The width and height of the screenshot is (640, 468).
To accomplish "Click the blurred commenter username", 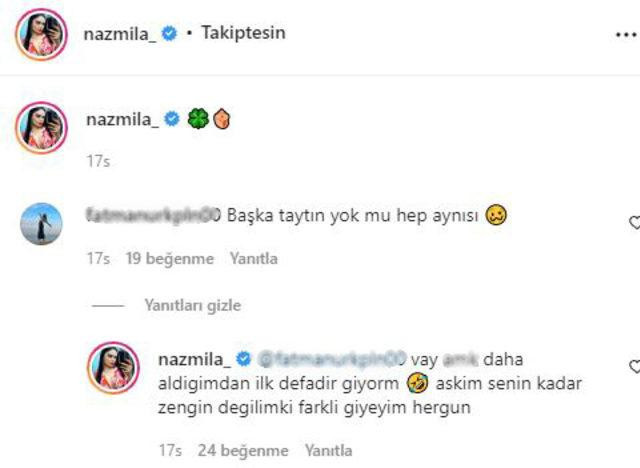I will tap(153, 214).
